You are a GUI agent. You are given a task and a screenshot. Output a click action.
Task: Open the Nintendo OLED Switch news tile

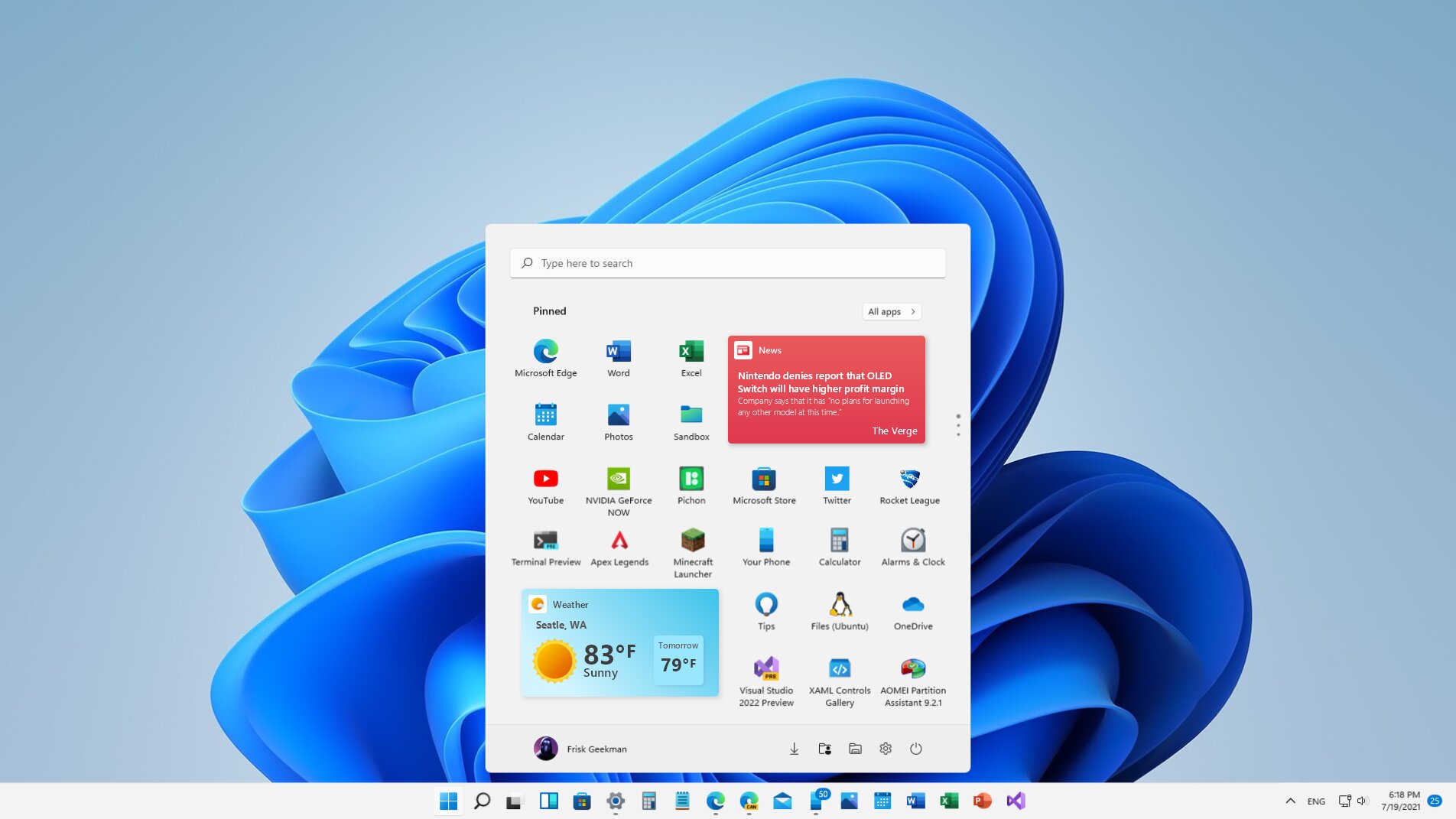[826, 389]
